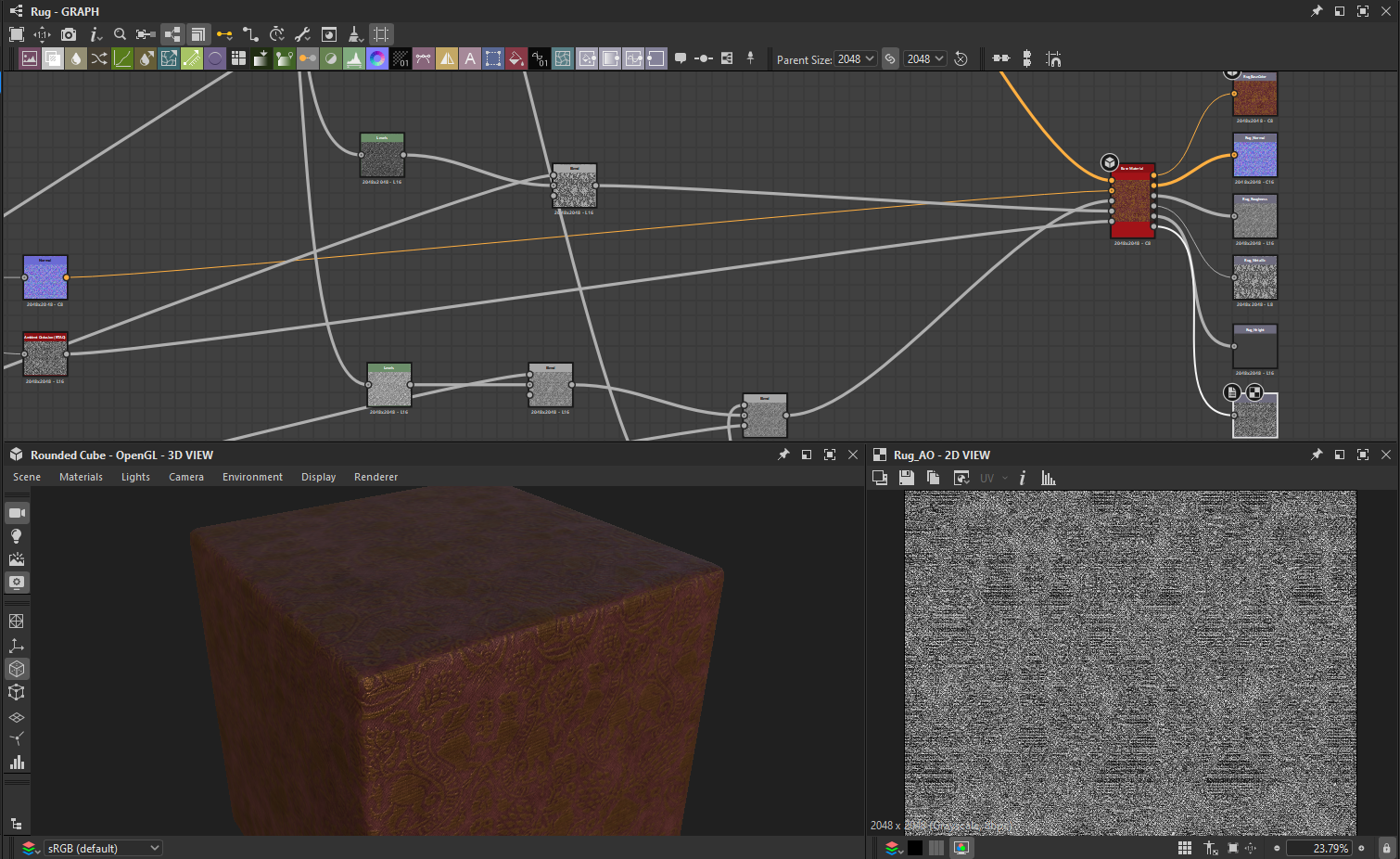
Task: Click the wrench tools icon in graph toolbar
Action: 302,34
